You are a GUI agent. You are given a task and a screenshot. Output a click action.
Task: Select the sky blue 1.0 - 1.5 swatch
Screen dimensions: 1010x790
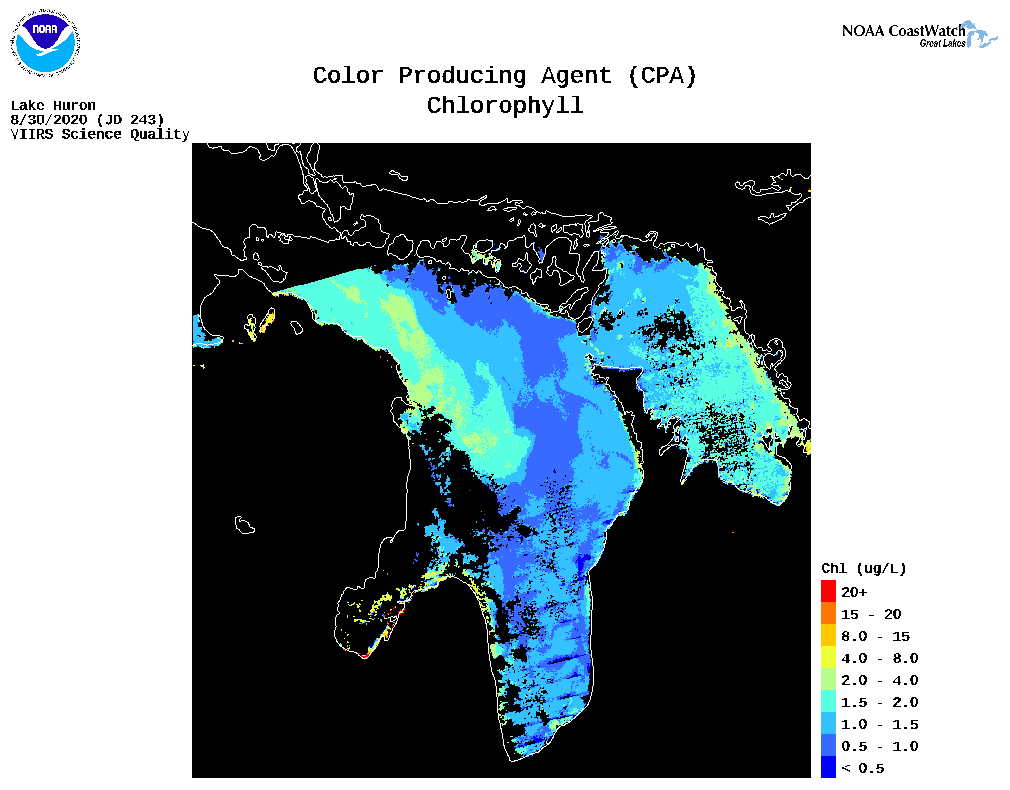pyautogui.click(x=828, y=723)
